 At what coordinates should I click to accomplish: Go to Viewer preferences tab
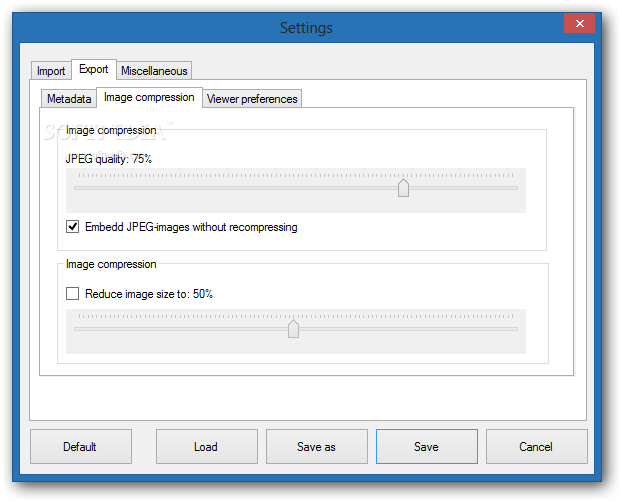(252, 98)
